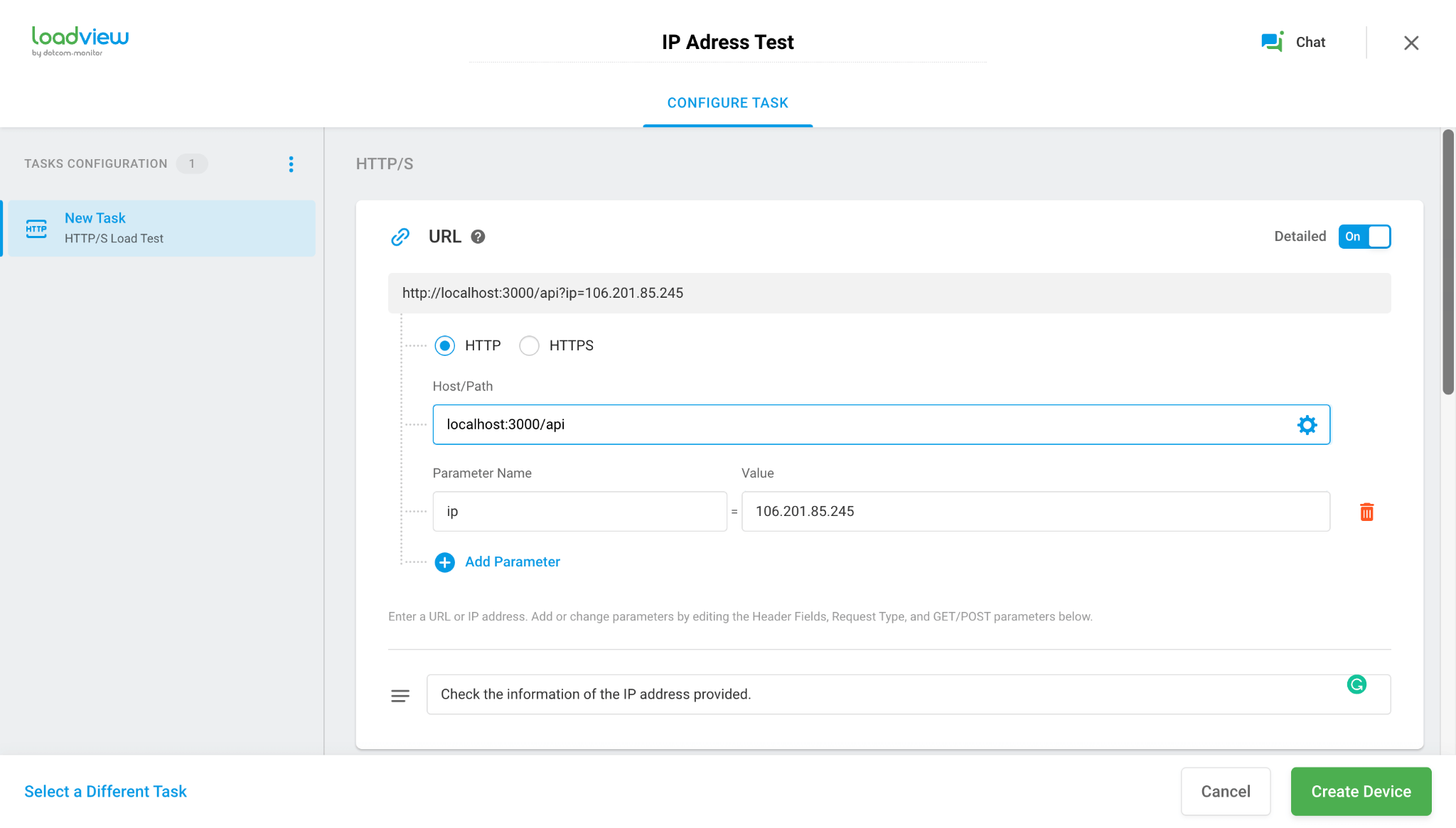Image resolution: width=1456 pixels, height=828 pixels.
Task: Click the refresh/regenerate icon in description field
Action: 1358,684
